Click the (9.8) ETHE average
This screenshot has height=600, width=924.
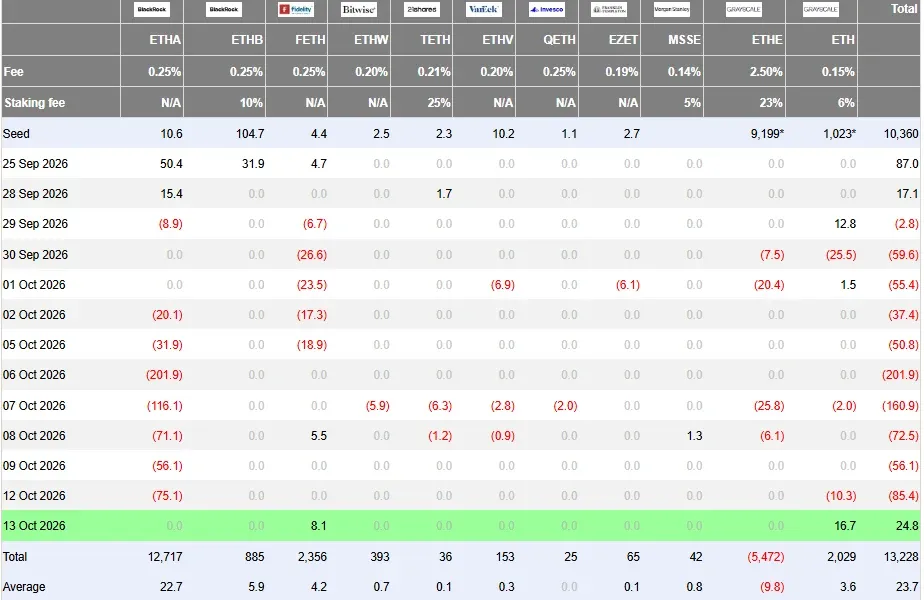(771, 587)
